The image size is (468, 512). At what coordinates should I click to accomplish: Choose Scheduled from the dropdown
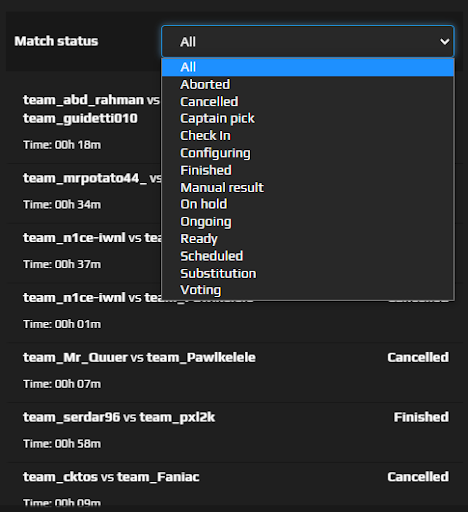(308, 256)
